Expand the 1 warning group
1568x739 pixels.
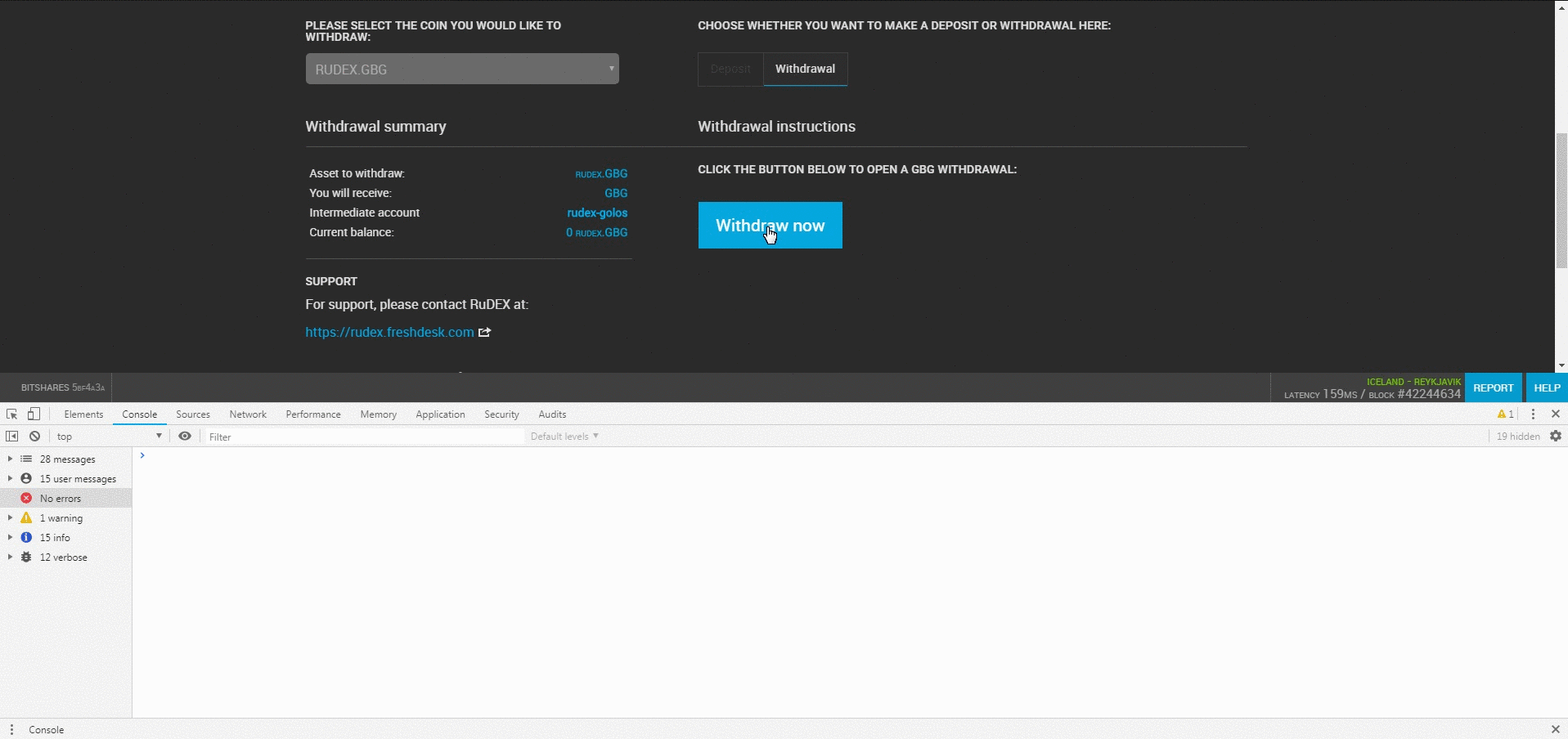[x=10, y=518]
